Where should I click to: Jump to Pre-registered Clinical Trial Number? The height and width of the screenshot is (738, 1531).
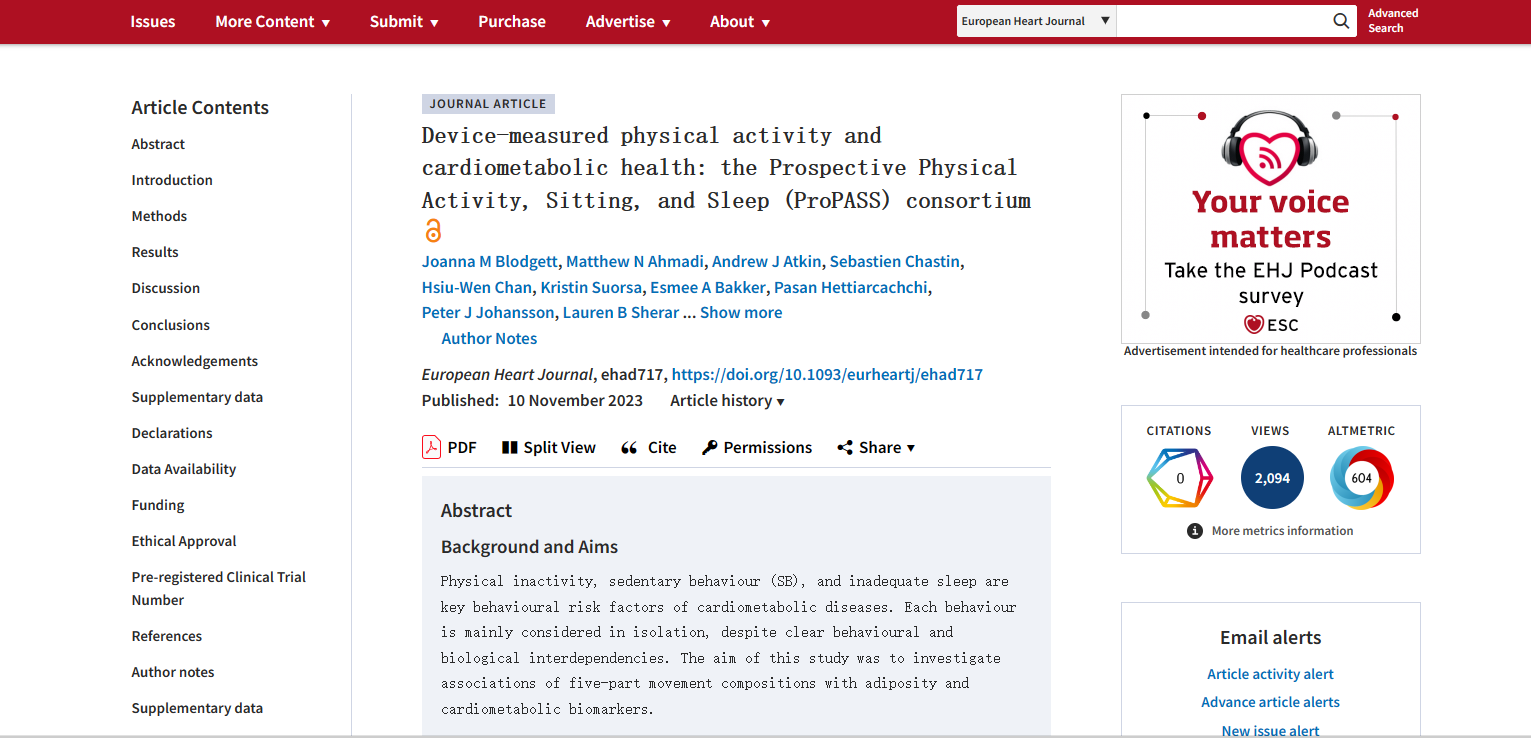219,588
